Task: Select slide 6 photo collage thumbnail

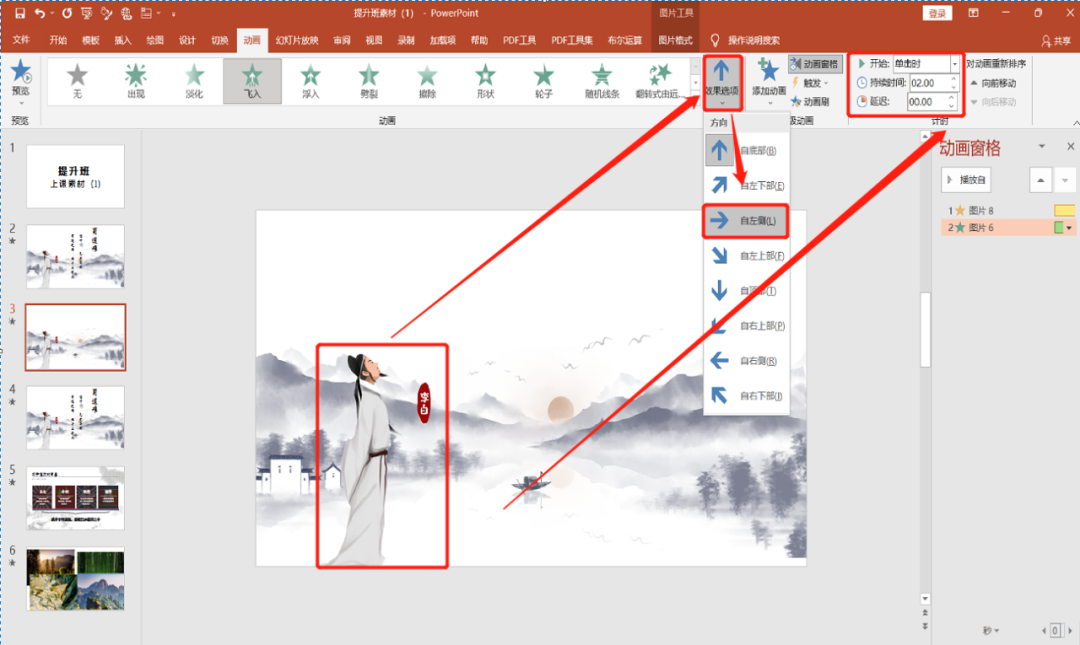Action: [75, 579]
